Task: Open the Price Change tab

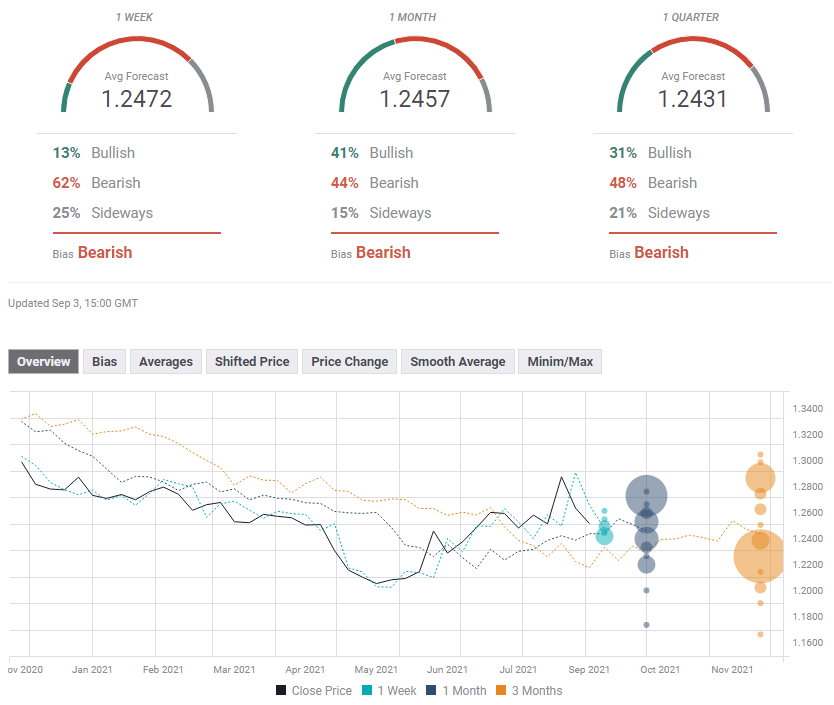Action: 349,362
